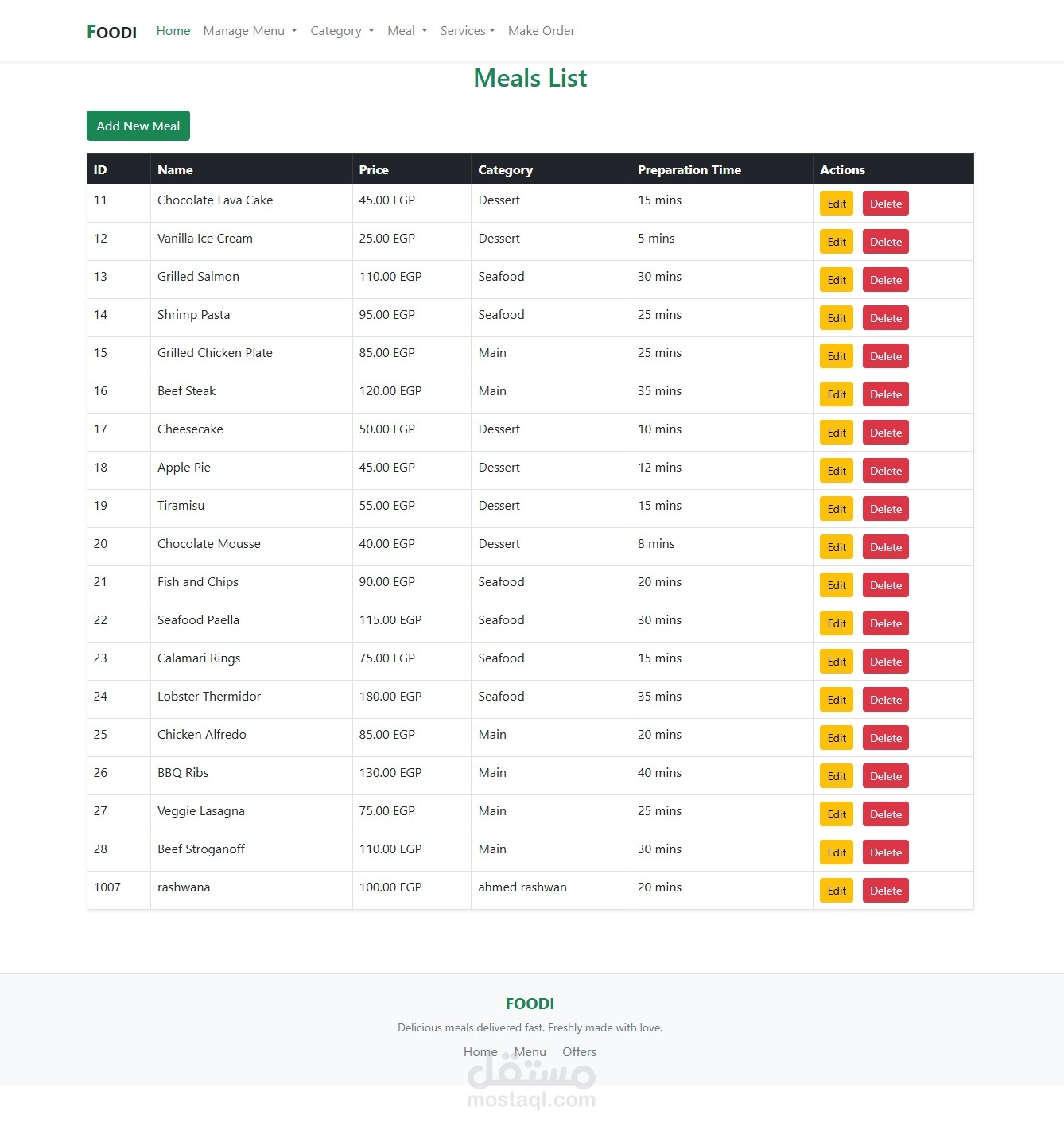Click the Menu link in footer

530,1051
